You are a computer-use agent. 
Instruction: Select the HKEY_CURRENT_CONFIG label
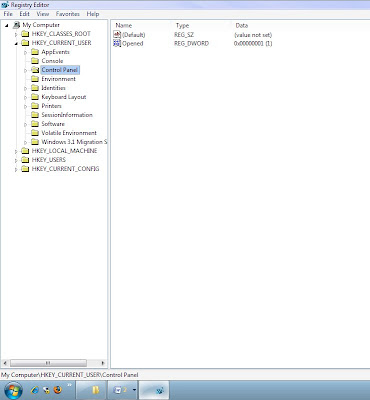(65, 169)
